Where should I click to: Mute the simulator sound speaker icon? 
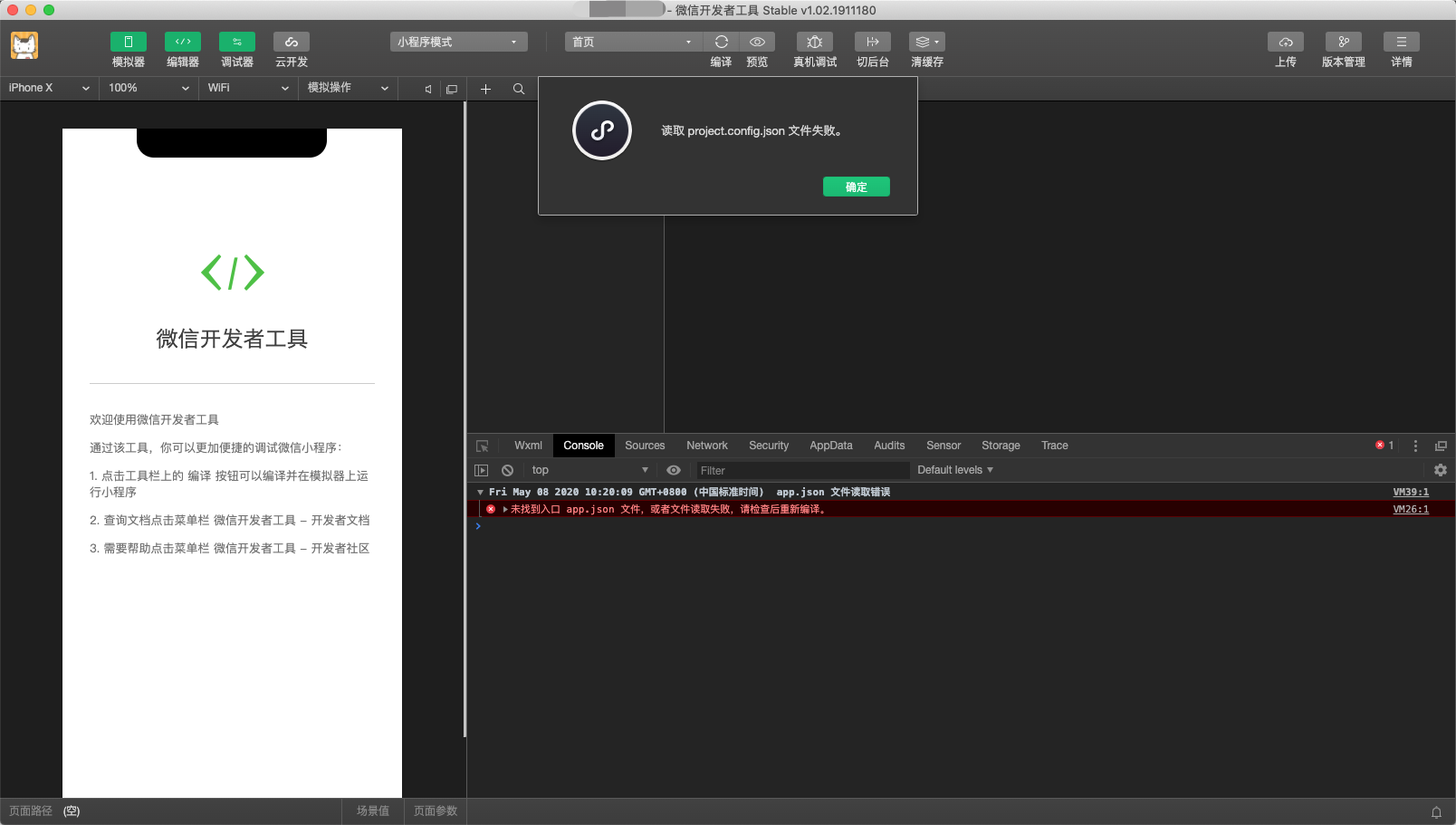click(x=428, y=89)
